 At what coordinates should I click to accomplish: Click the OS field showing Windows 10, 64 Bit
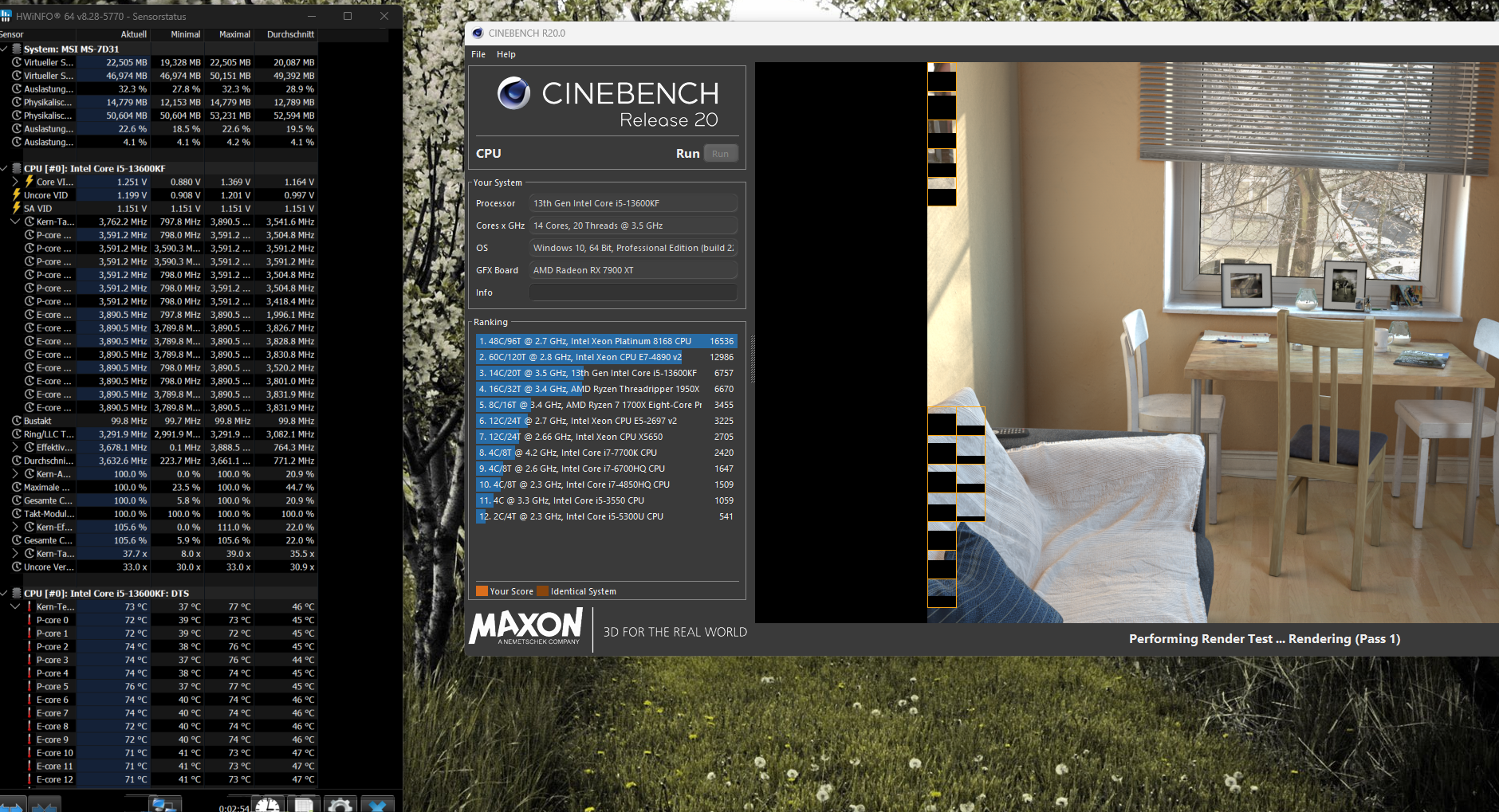tap(634, 248)
